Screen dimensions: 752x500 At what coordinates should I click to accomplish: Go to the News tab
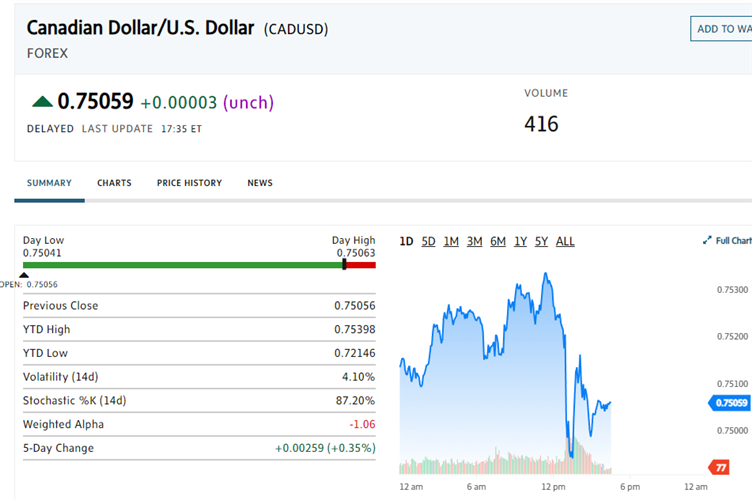260,183
